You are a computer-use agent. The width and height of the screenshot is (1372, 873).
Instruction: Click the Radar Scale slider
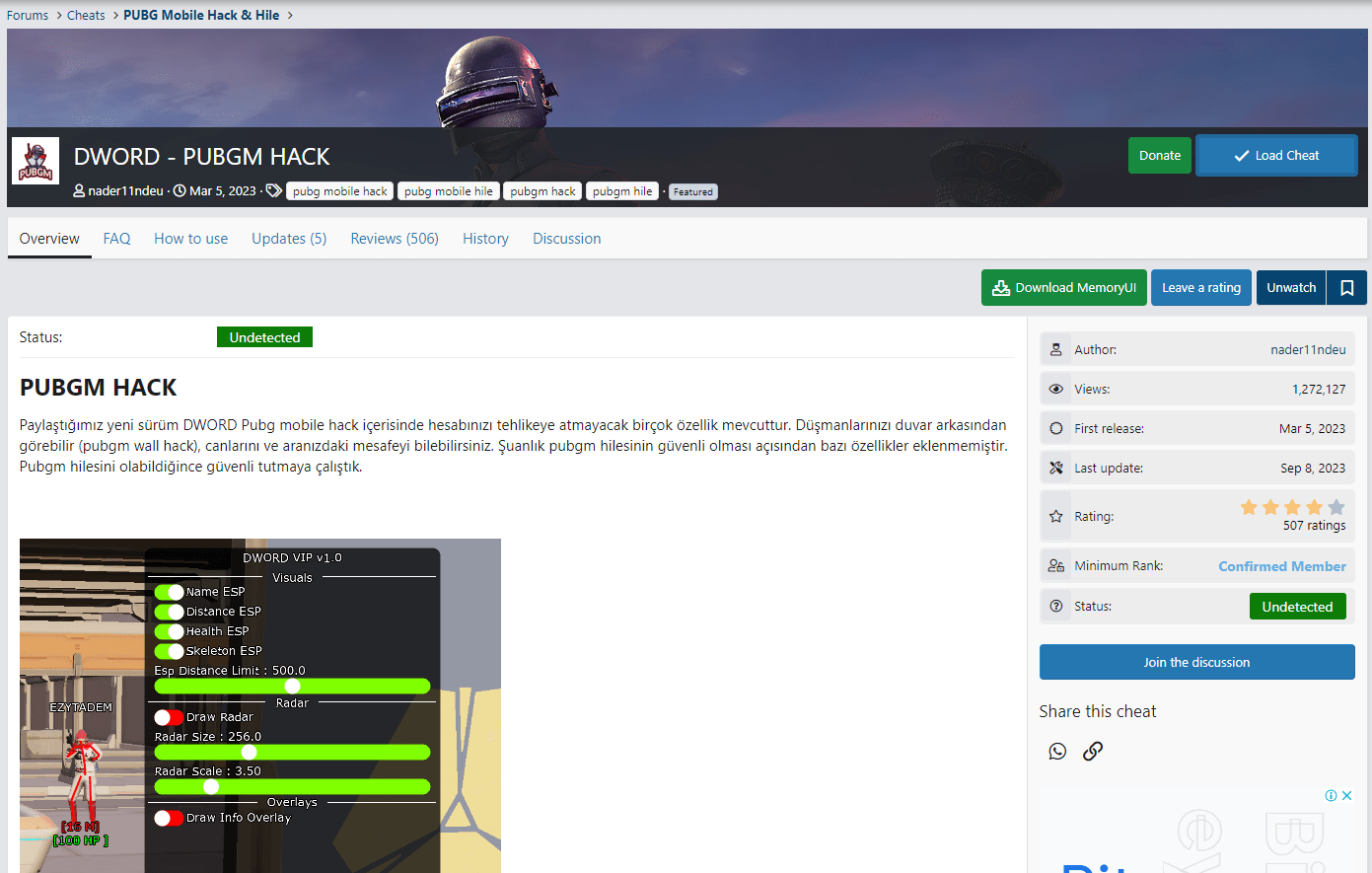tap(293, 786)
